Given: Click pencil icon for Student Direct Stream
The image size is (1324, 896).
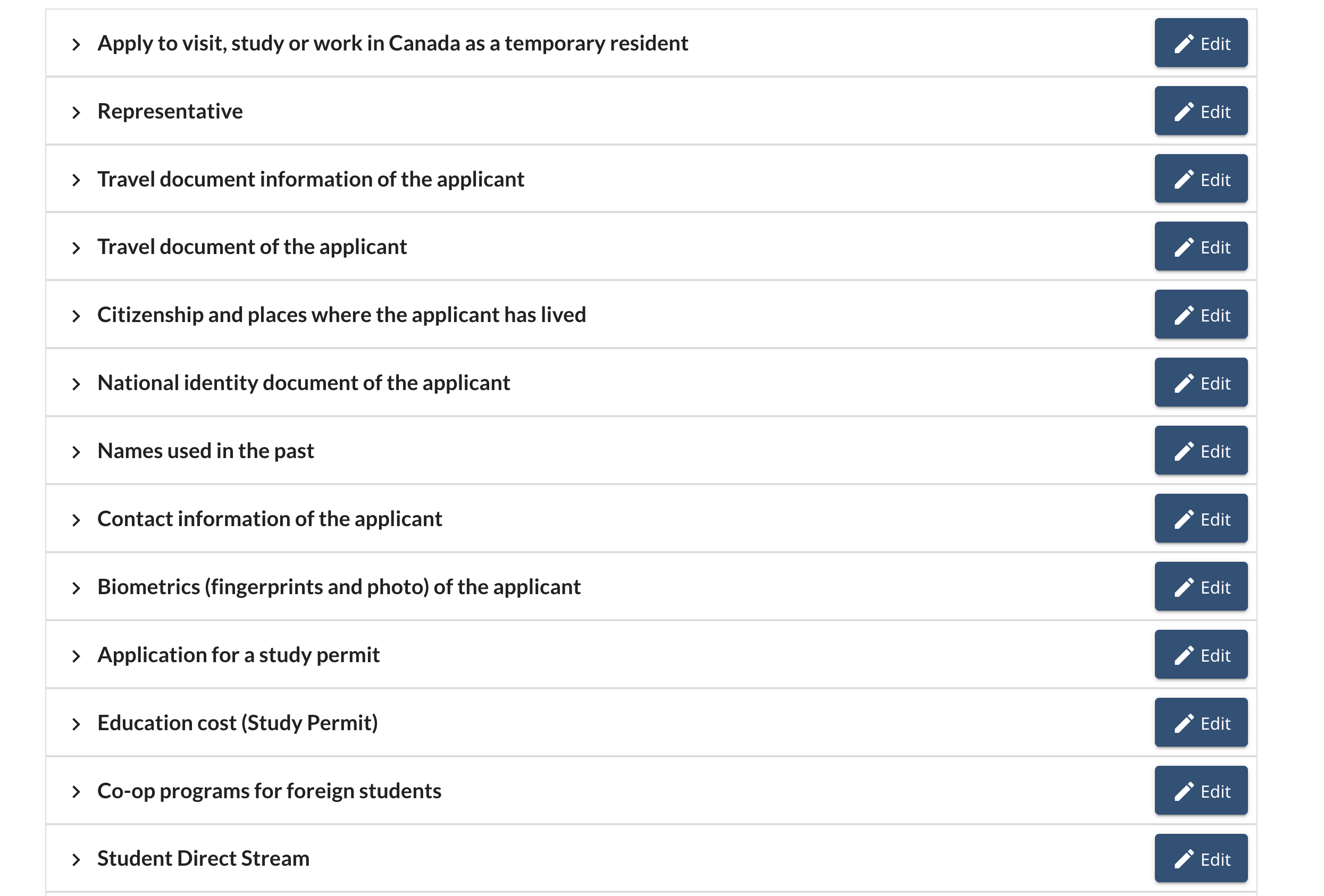Looking at the screenshot, I should click(1183, 859).
